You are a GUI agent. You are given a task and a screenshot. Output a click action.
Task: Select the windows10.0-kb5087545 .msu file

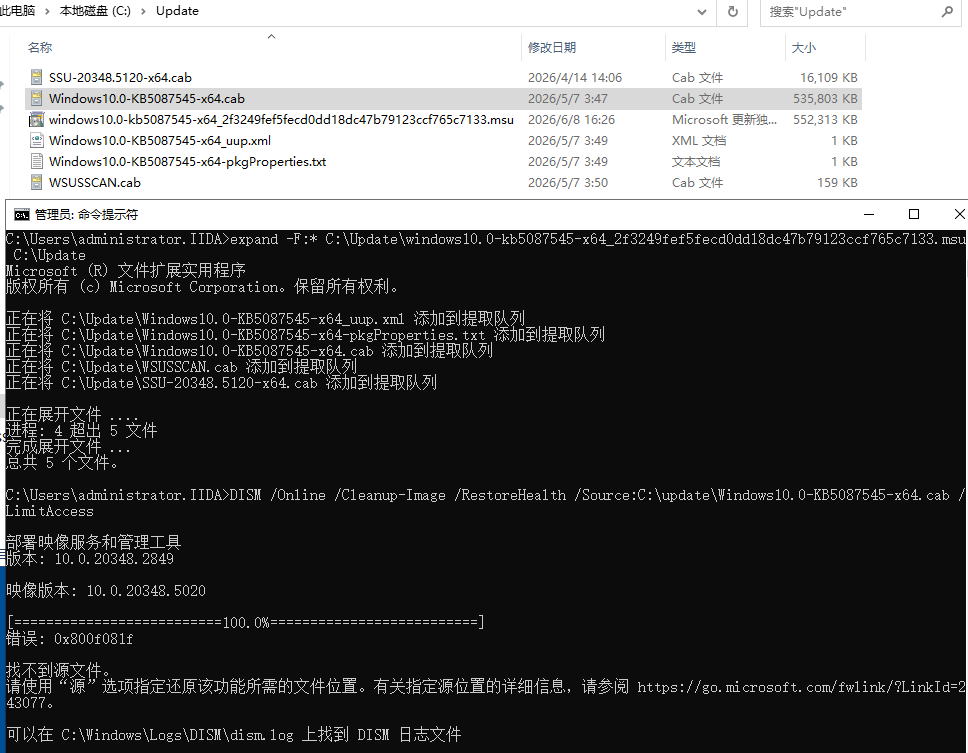click(x=281, y=119)
